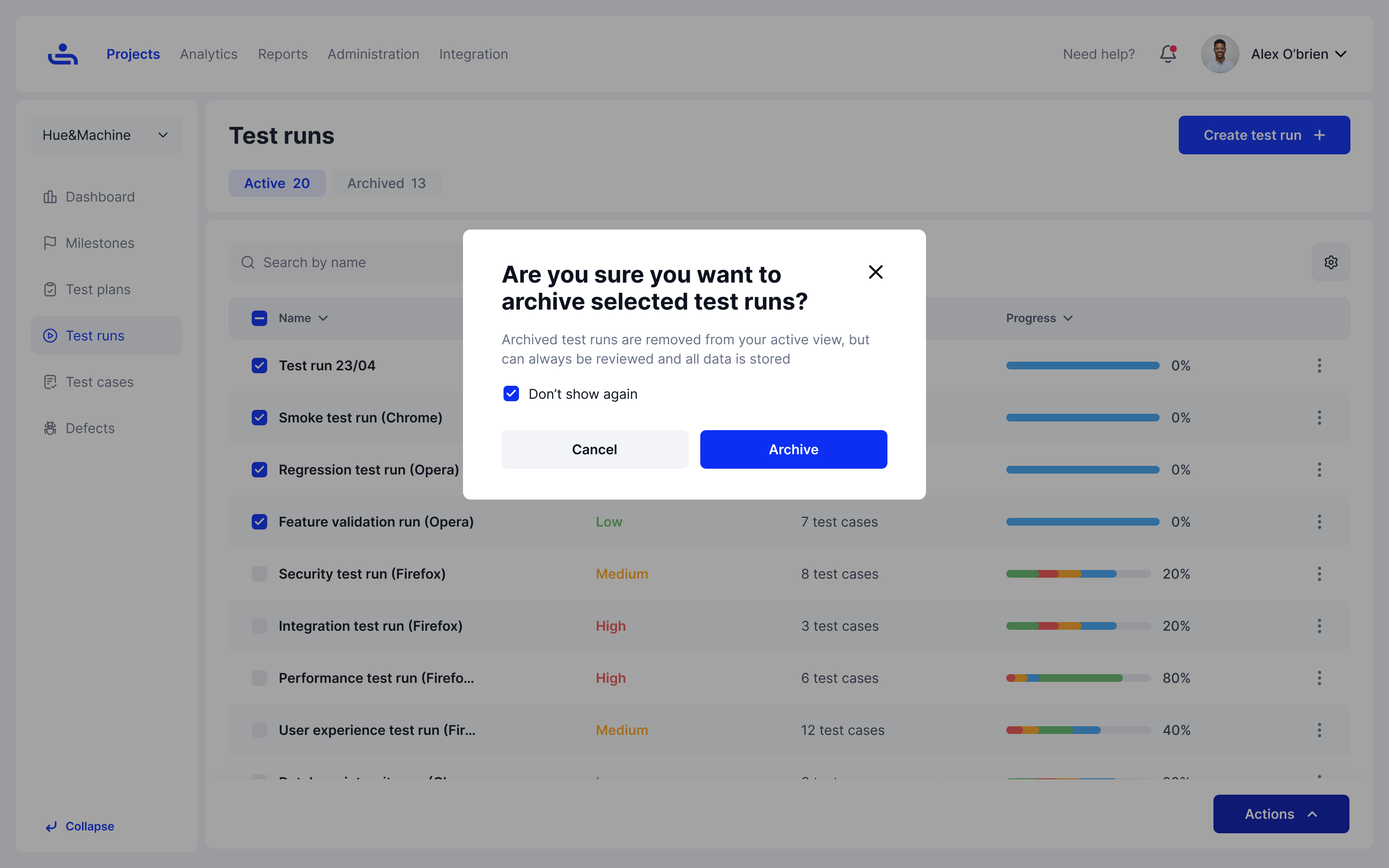Screen dimensions: 1389x868
Task: Confirm with the Archive button
Action: [793, 449]
